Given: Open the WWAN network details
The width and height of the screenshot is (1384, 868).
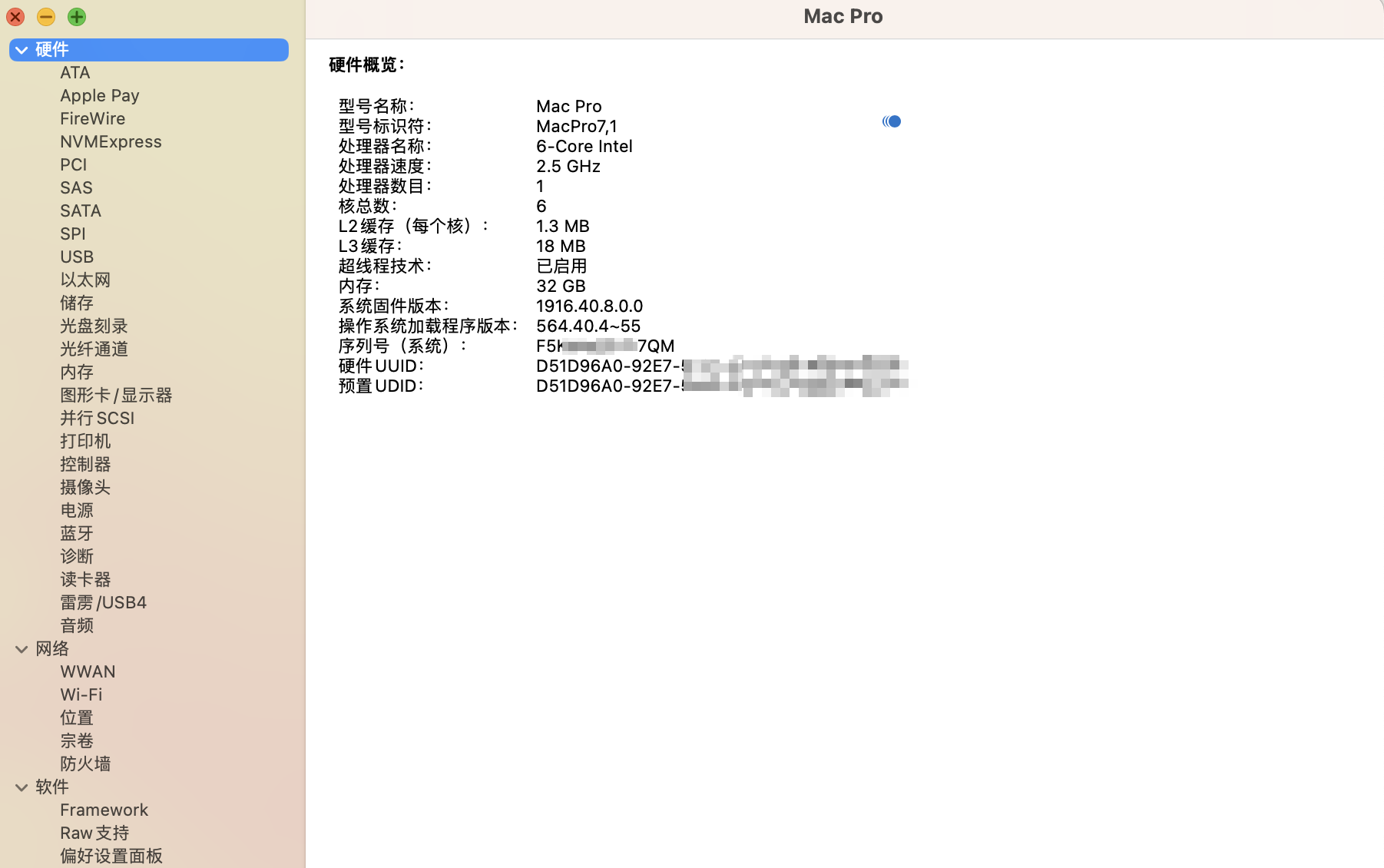Looking at the screenshot, I should [x=88, y=671].
